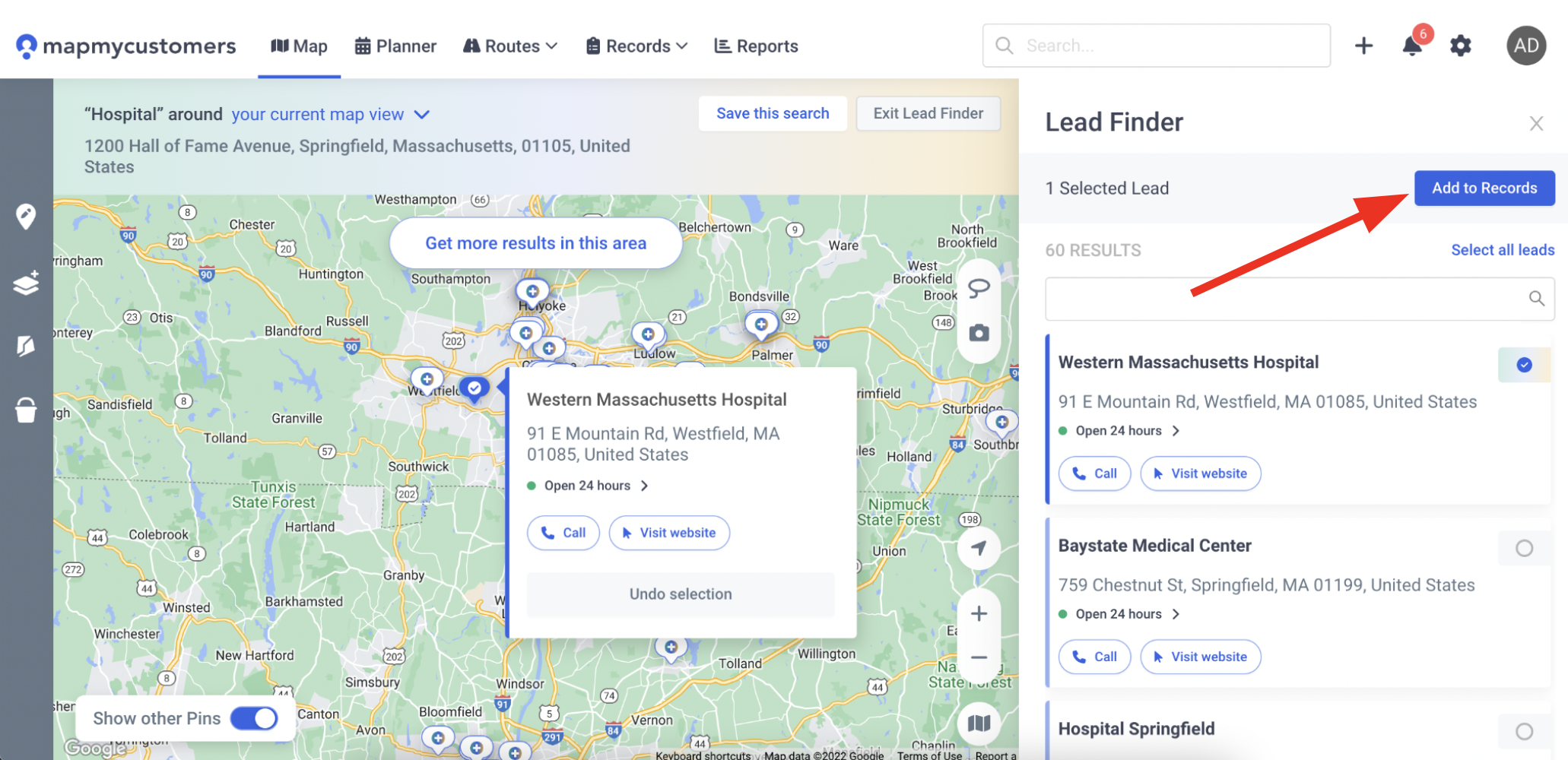Click Visit website in the map popup
Screen dimensions: 1568x760
coord(669,533)
